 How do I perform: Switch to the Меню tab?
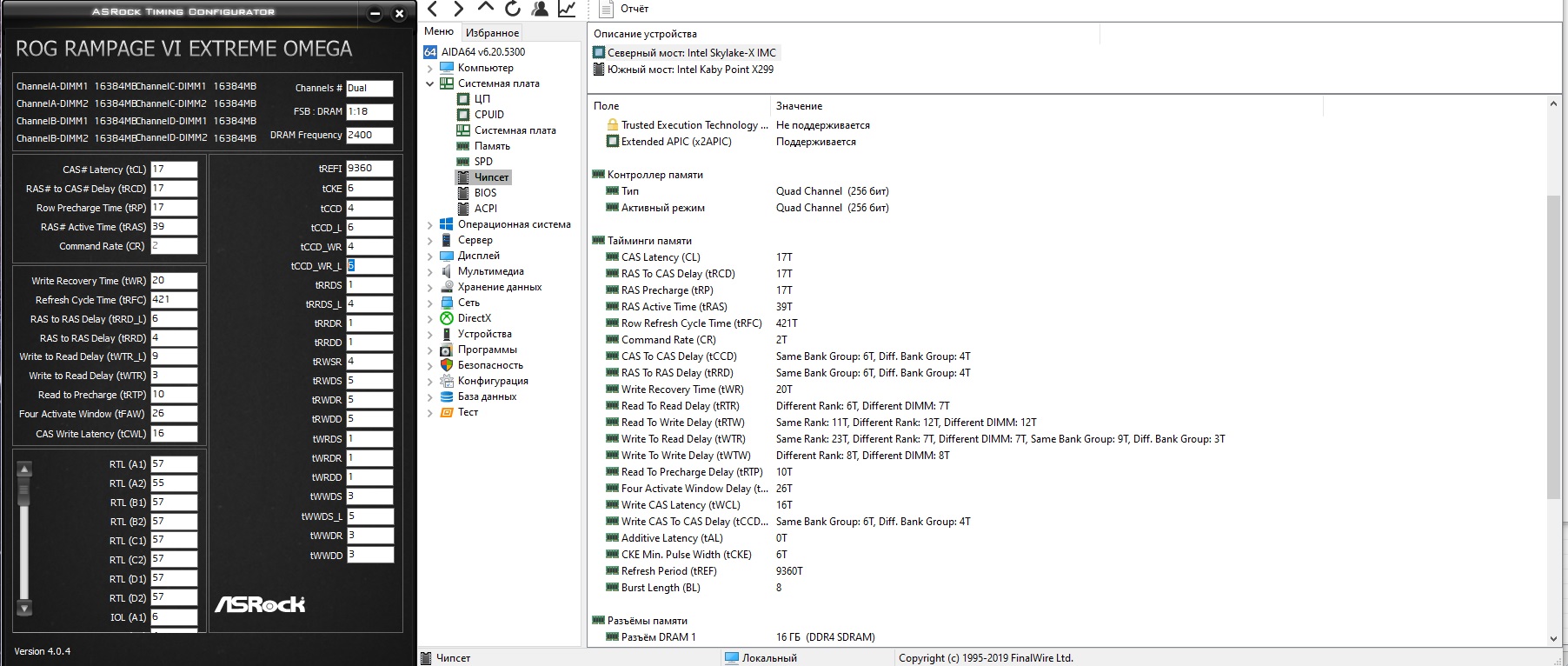(439, 31)
